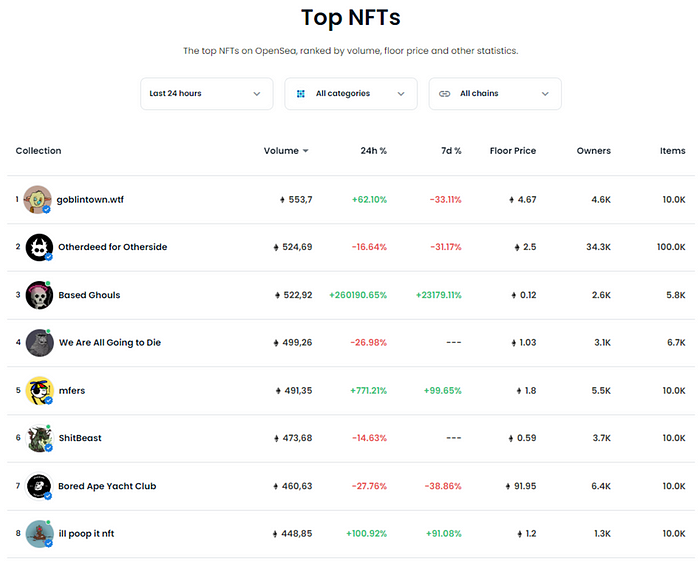700x562 pixels.
Task: Click Based Ghouls 24h change +260190.65%
Action: click(x=358, y=295)
